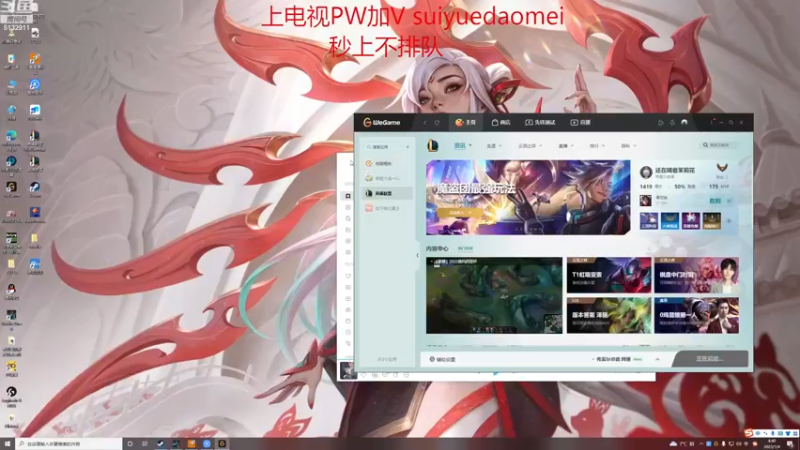This screenshot has width=800, height=450.
Task: Click the rank emblem in profile card
Action: [x=722, y=168]
